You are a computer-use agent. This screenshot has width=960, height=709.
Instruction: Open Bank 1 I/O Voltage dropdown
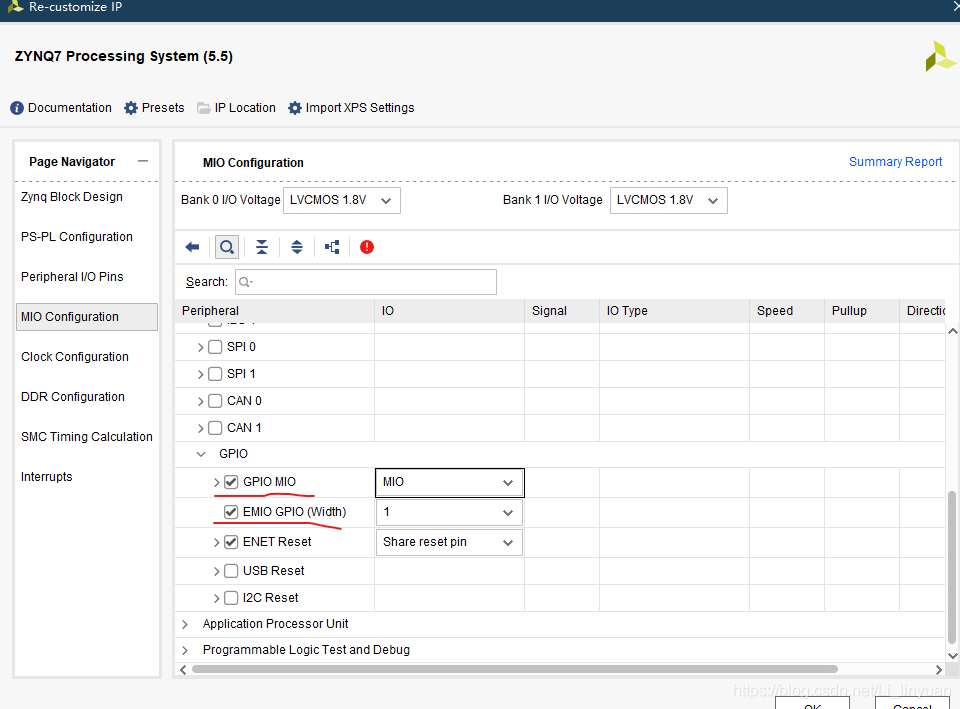tap(669, 200)
